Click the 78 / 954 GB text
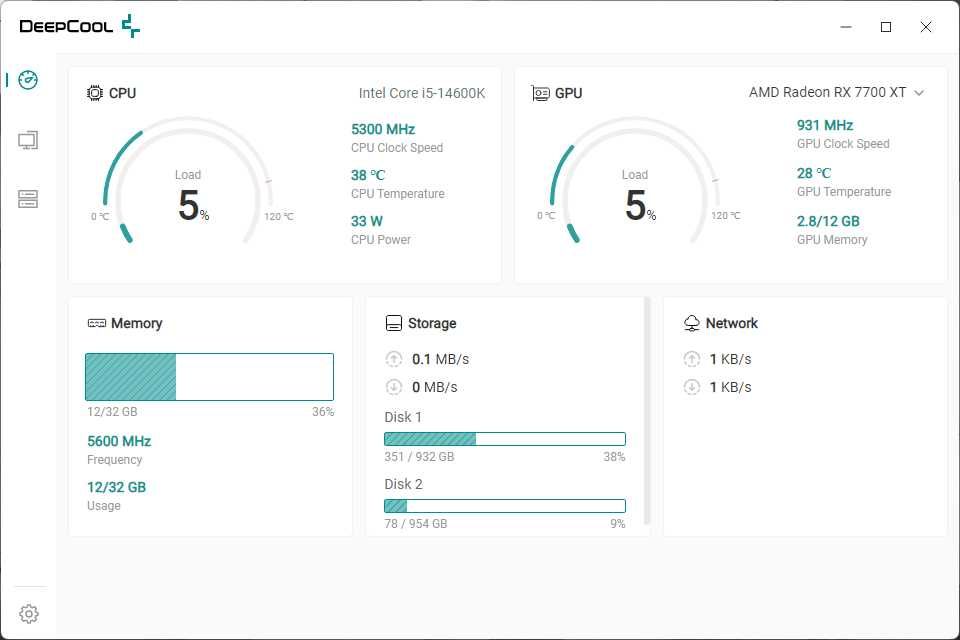Image resolution: width=960 pixels, height=640 pixels. pos(416,524)
